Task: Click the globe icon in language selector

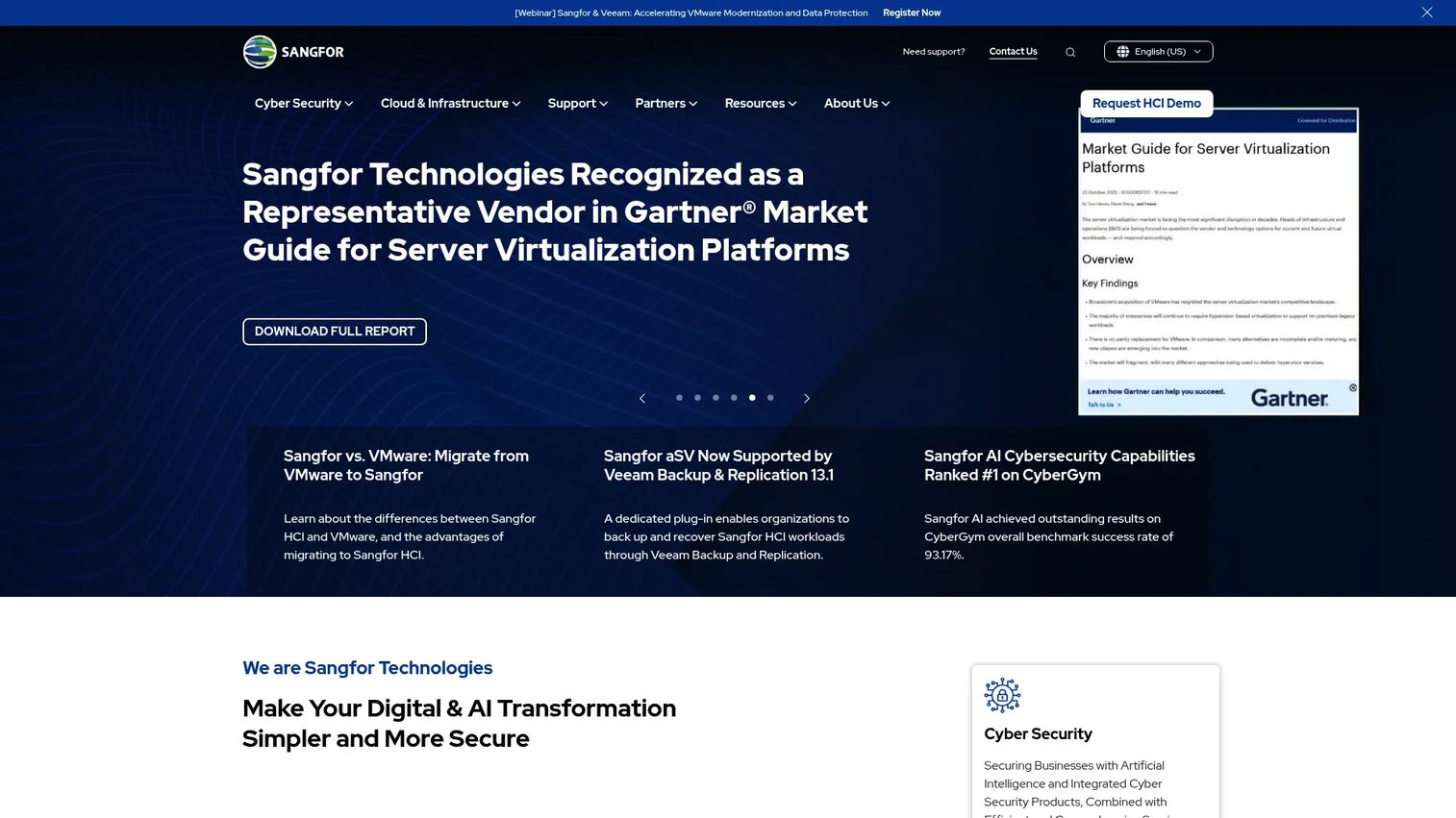Action: pos(1122,52)
